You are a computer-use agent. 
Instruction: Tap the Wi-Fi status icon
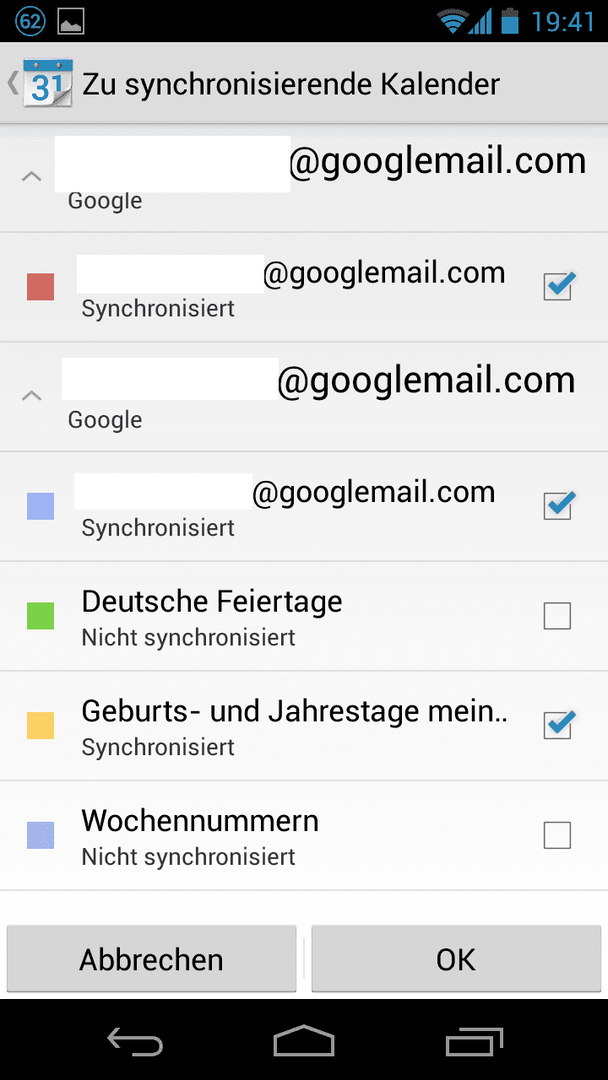tap(453, 21)
